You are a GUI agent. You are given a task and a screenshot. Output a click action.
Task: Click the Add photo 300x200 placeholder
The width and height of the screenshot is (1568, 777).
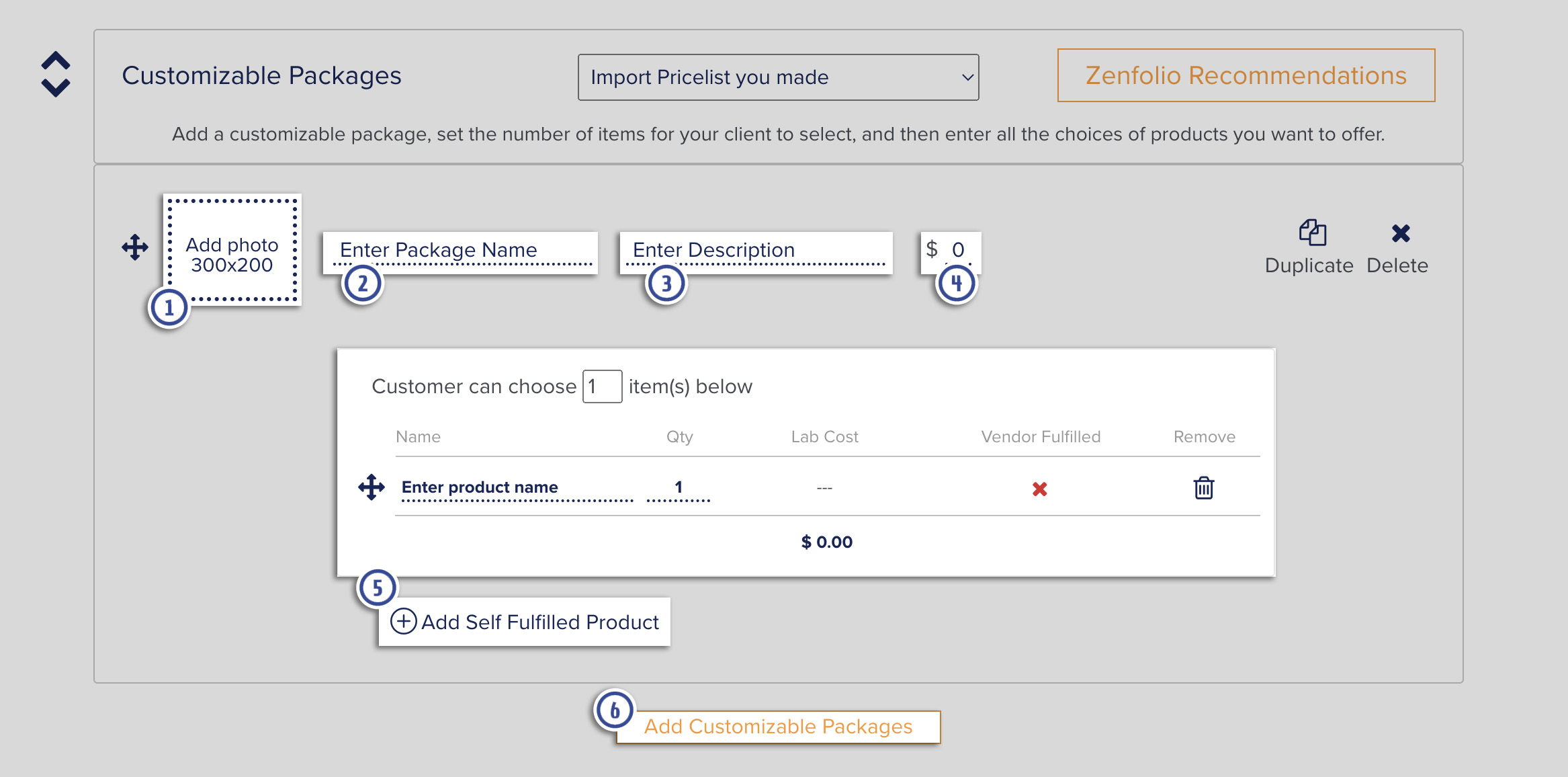point(232,250)
